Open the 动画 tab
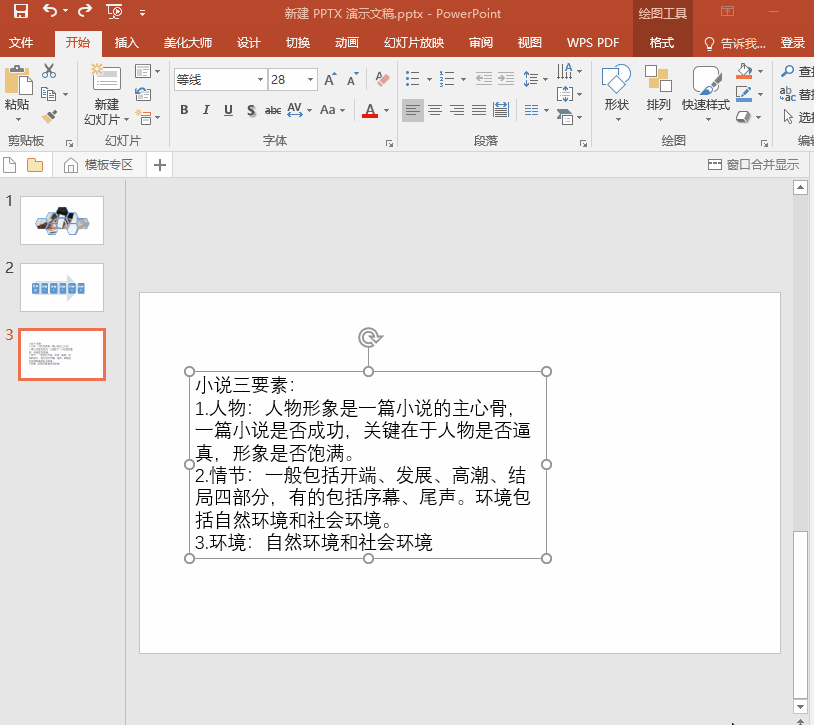The height and width of the screenshot is (725, 814). click(x=346, y=43)
